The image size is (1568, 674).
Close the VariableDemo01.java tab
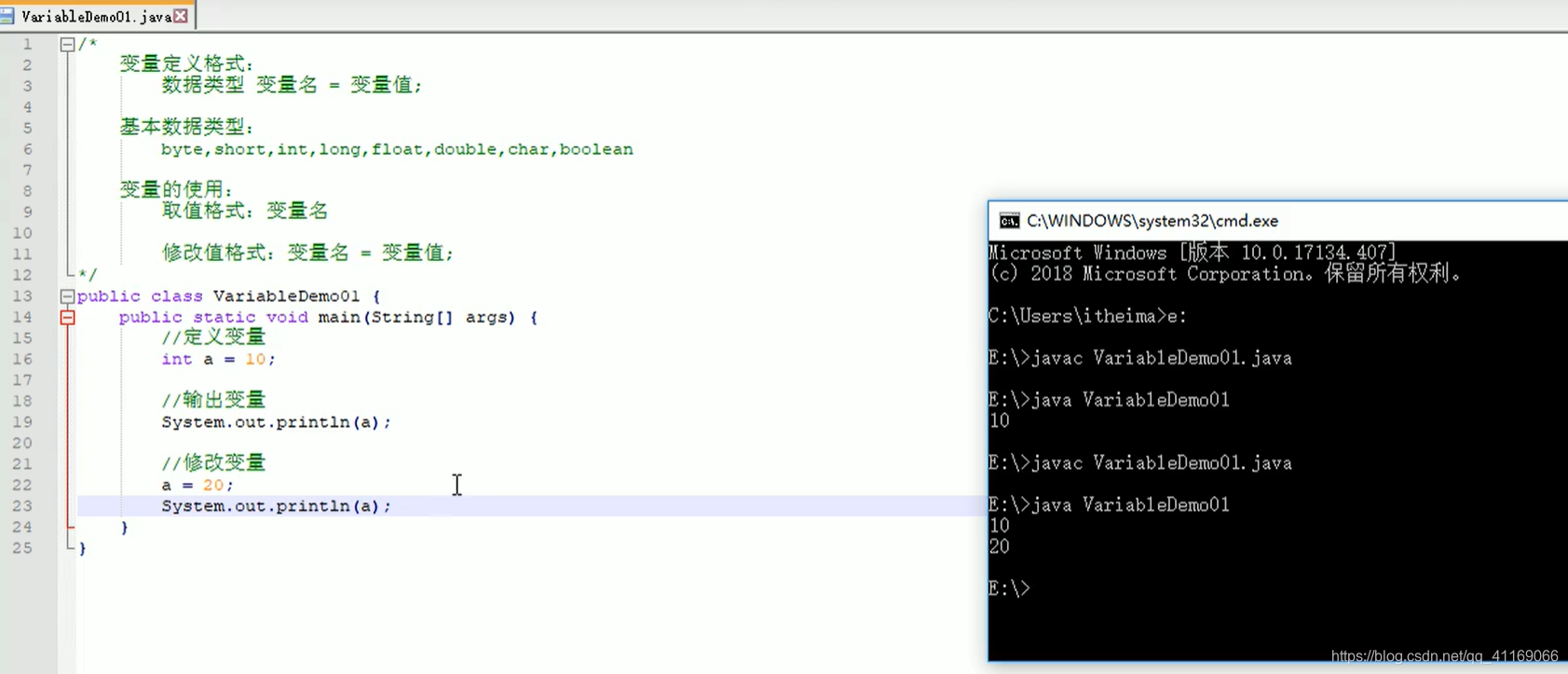pyautogui.click(x=181, y=16)
